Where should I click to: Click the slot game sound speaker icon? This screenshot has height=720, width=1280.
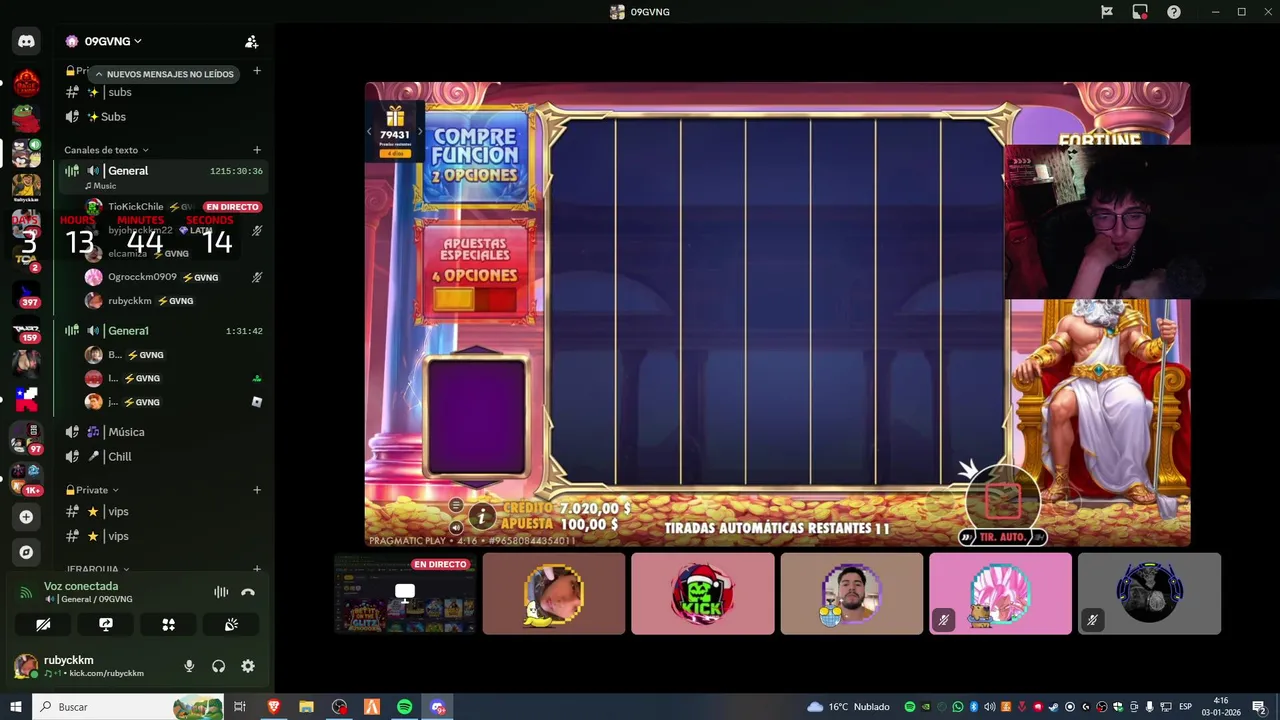coord(456,527)
